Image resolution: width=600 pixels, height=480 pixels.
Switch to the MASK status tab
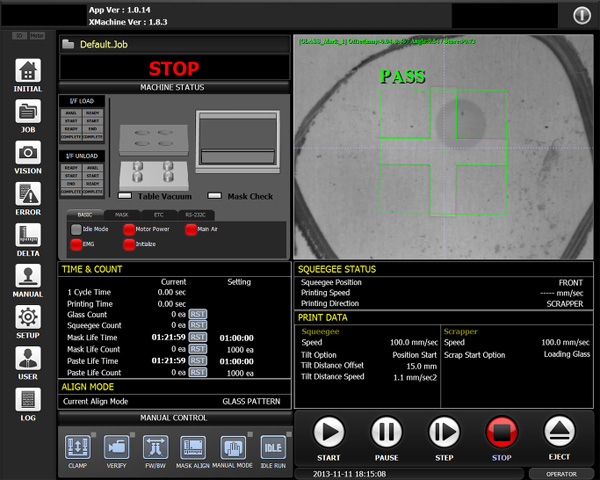tap(122, 215)
